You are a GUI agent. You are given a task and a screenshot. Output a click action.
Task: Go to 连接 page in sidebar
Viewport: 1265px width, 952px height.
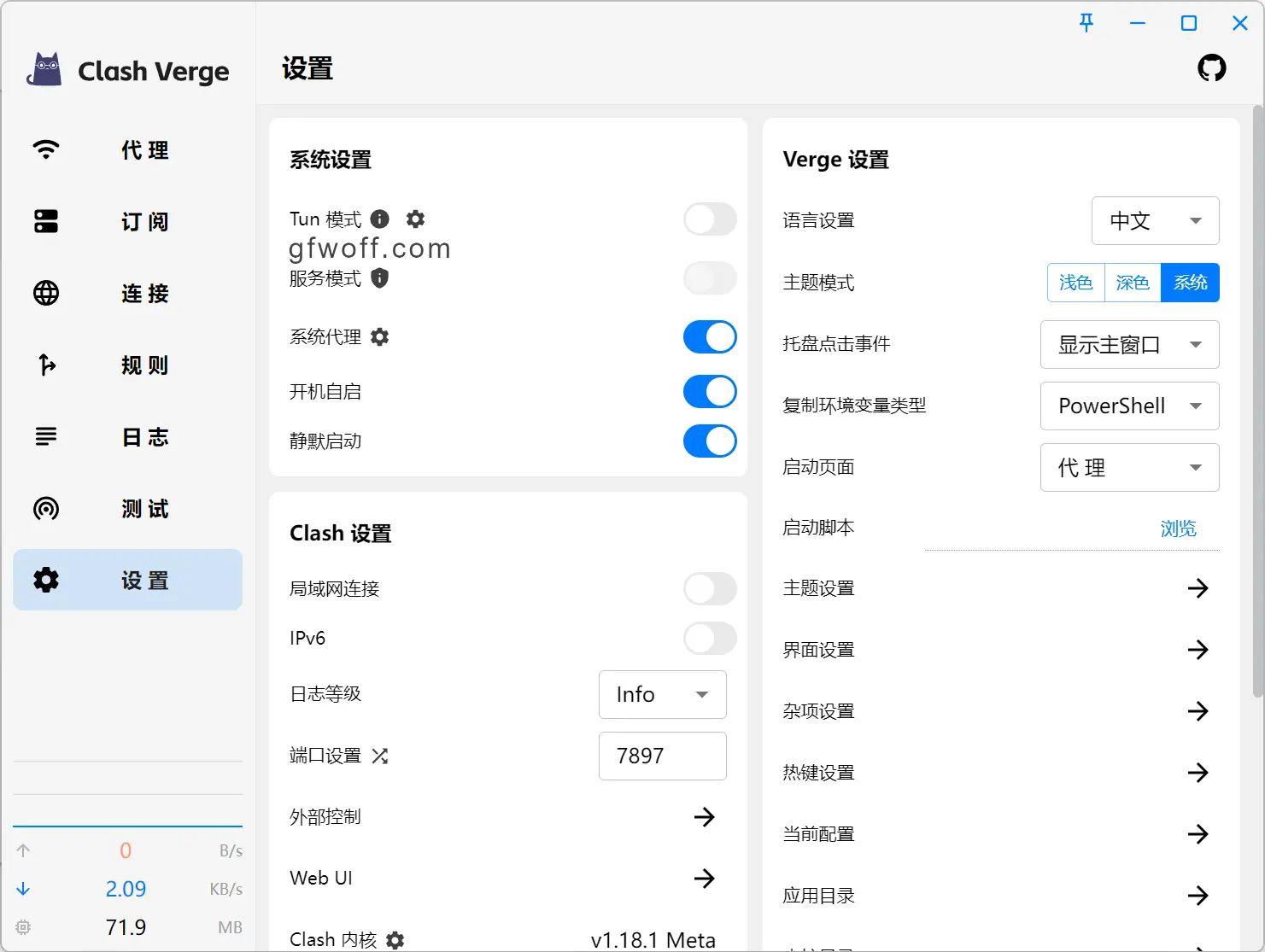pyautogui.click(x=128, y=294)
